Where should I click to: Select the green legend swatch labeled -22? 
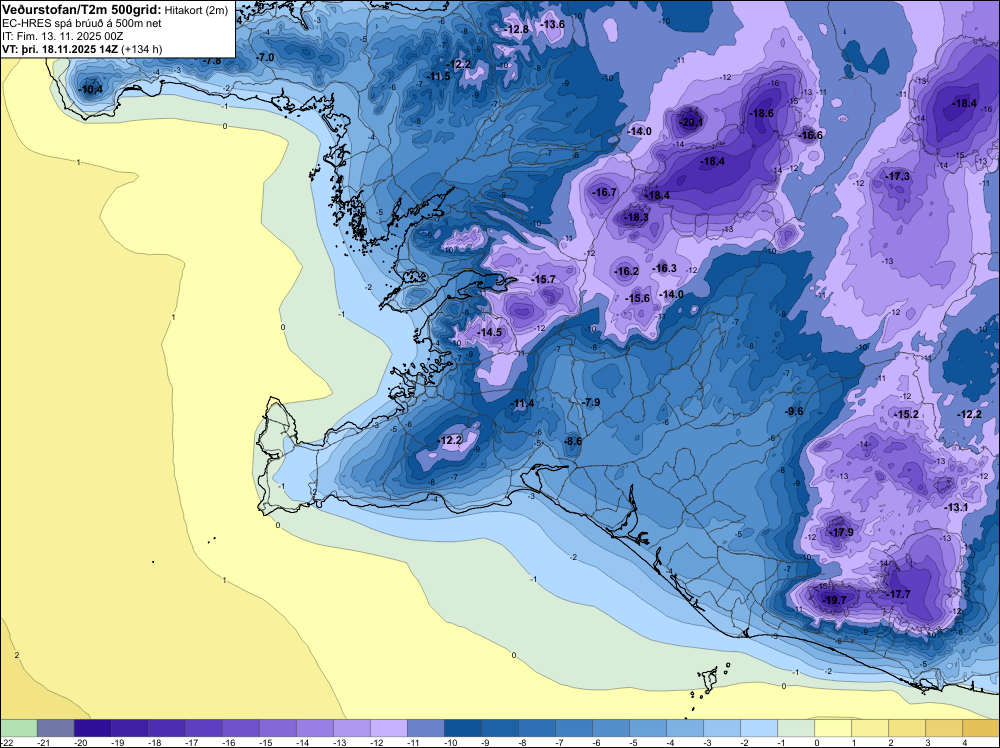[18, 728]
